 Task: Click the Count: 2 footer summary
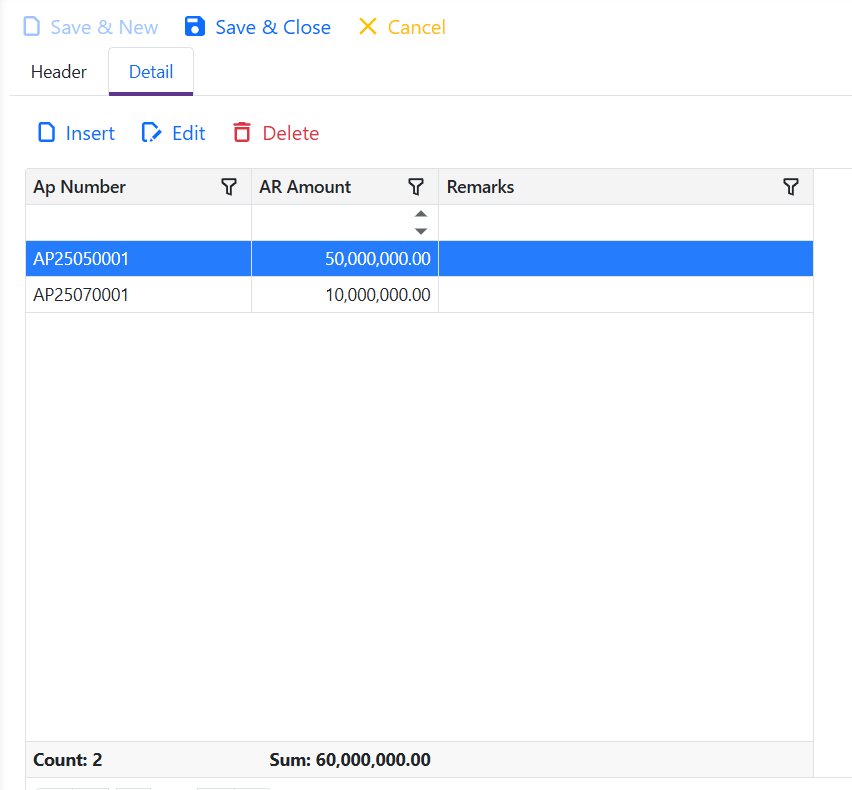pos(67,760)
